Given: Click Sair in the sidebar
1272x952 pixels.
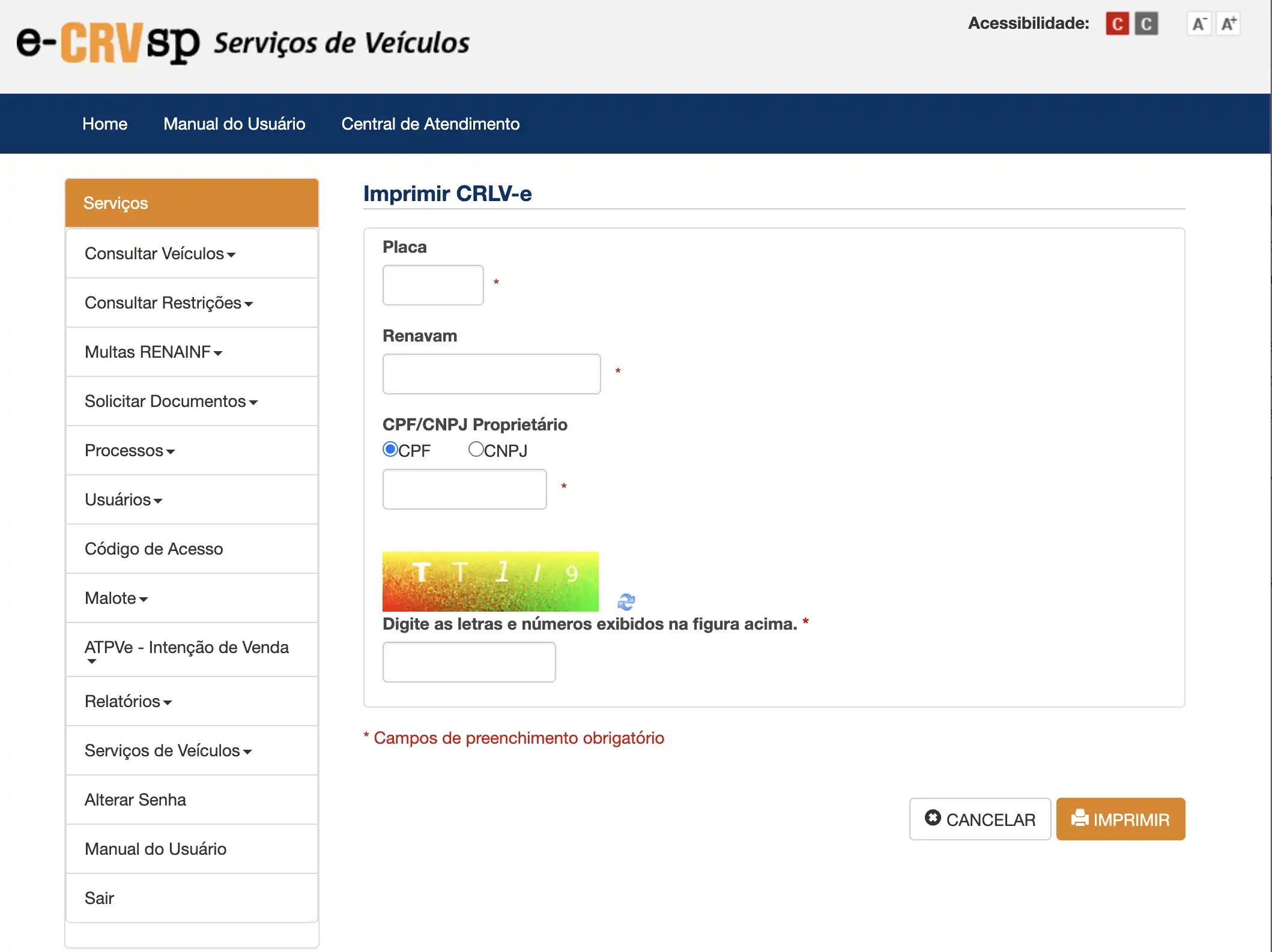Looking at the screenshot, I should click(x=99, y=898).
